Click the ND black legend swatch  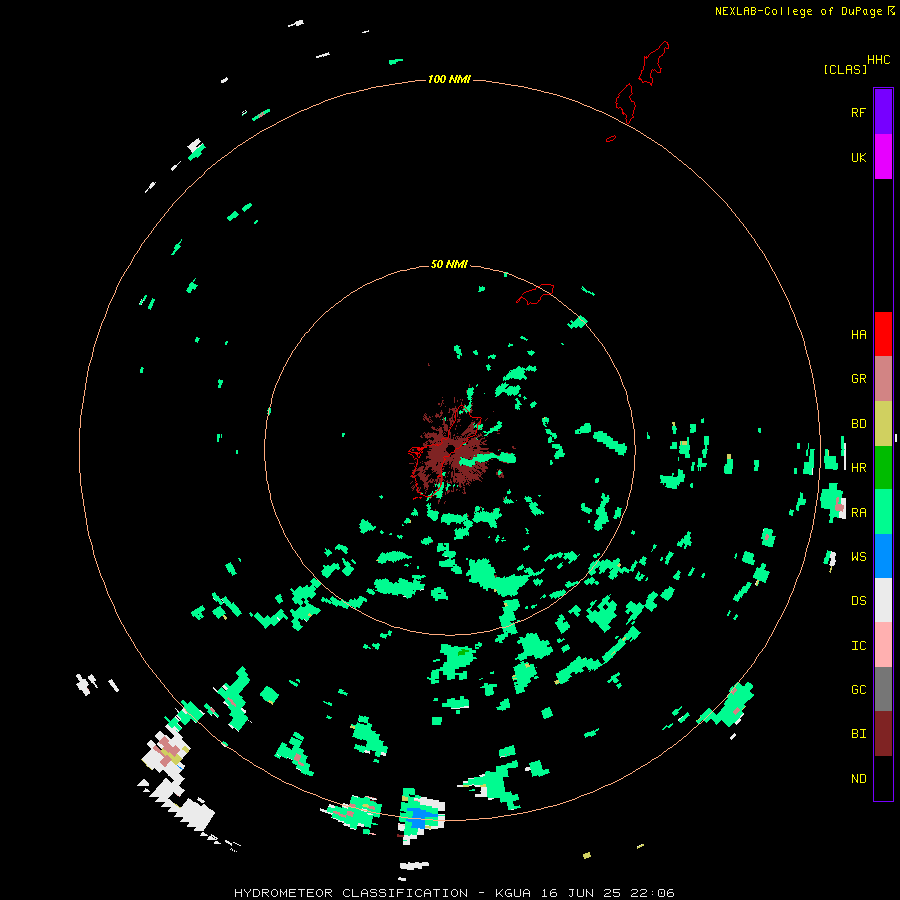pos(883,778)
